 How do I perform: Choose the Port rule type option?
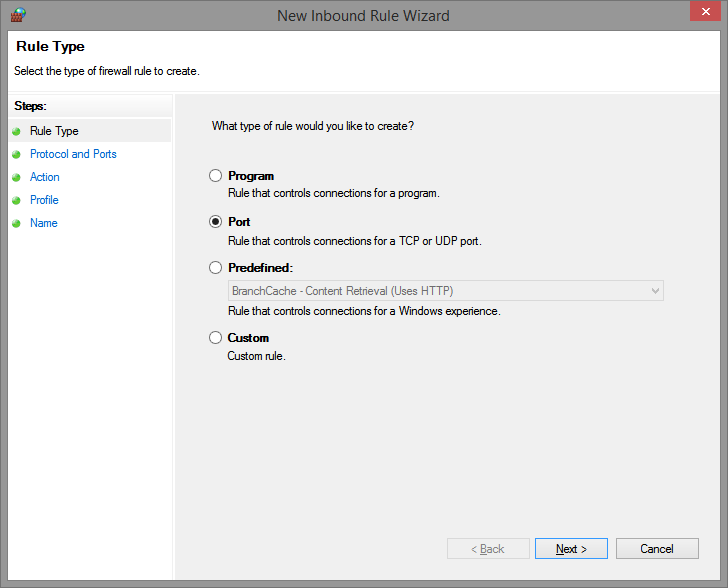(x=215, y=222)
